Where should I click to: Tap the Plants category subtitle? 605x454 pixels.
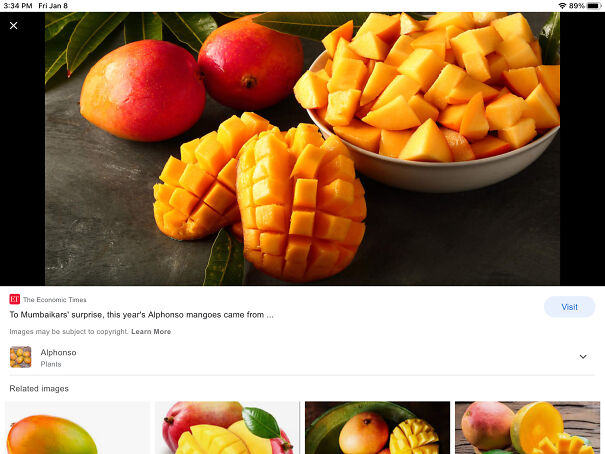(51, 364)
